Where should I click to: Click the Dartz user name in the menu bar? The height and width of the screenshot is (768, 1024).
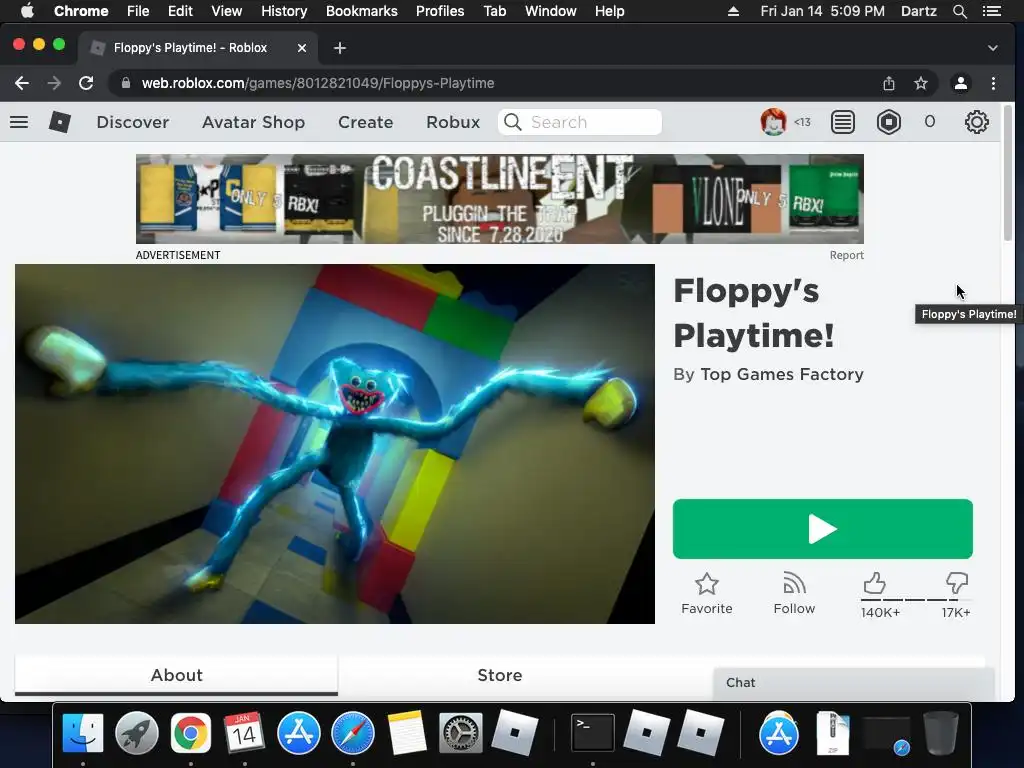(918, 11)
